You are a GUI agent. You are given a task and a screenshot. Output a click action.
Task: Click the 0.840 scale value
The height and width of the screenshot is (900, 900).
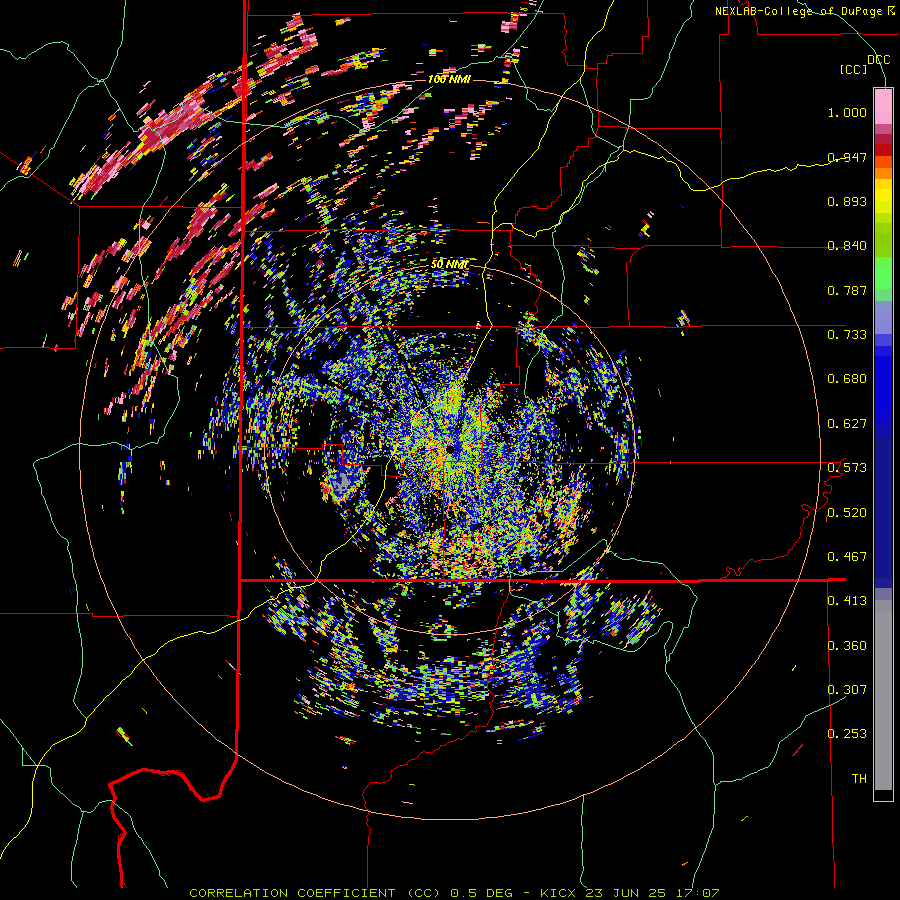[x=847, y=246]
